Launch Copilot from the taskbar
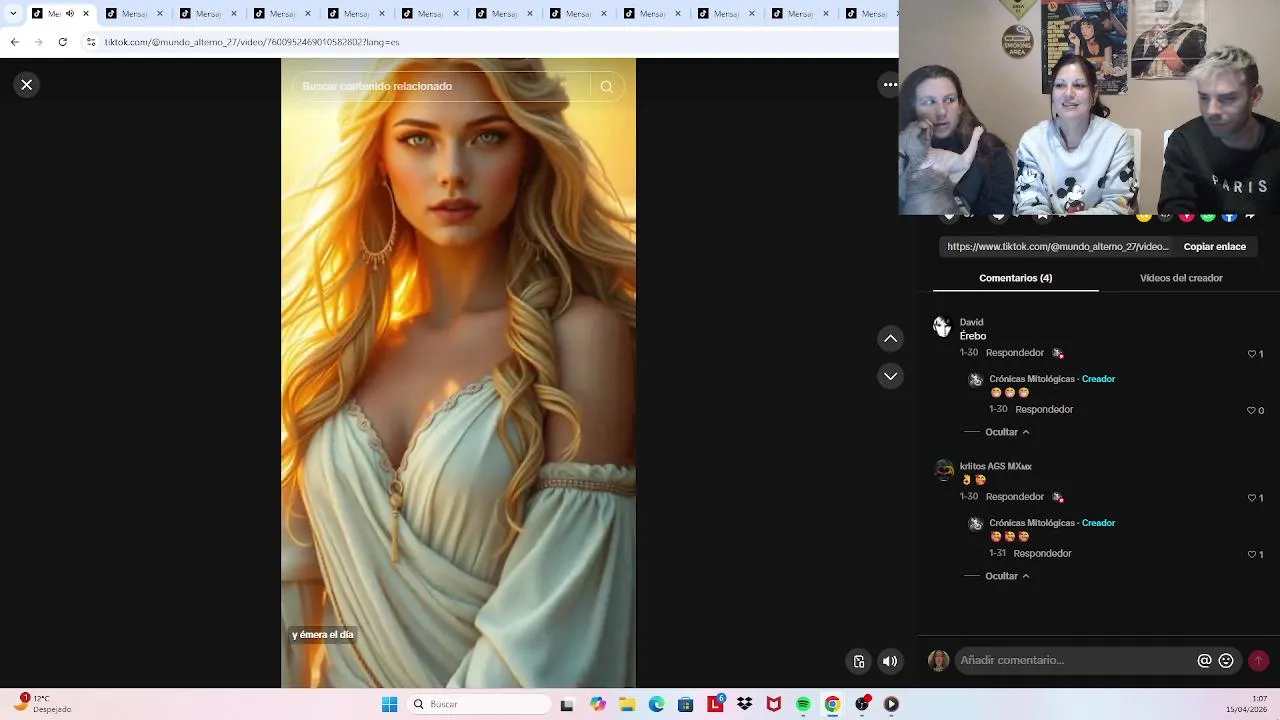The height and width of the screenshot is (720, 1280). point(597,704)
